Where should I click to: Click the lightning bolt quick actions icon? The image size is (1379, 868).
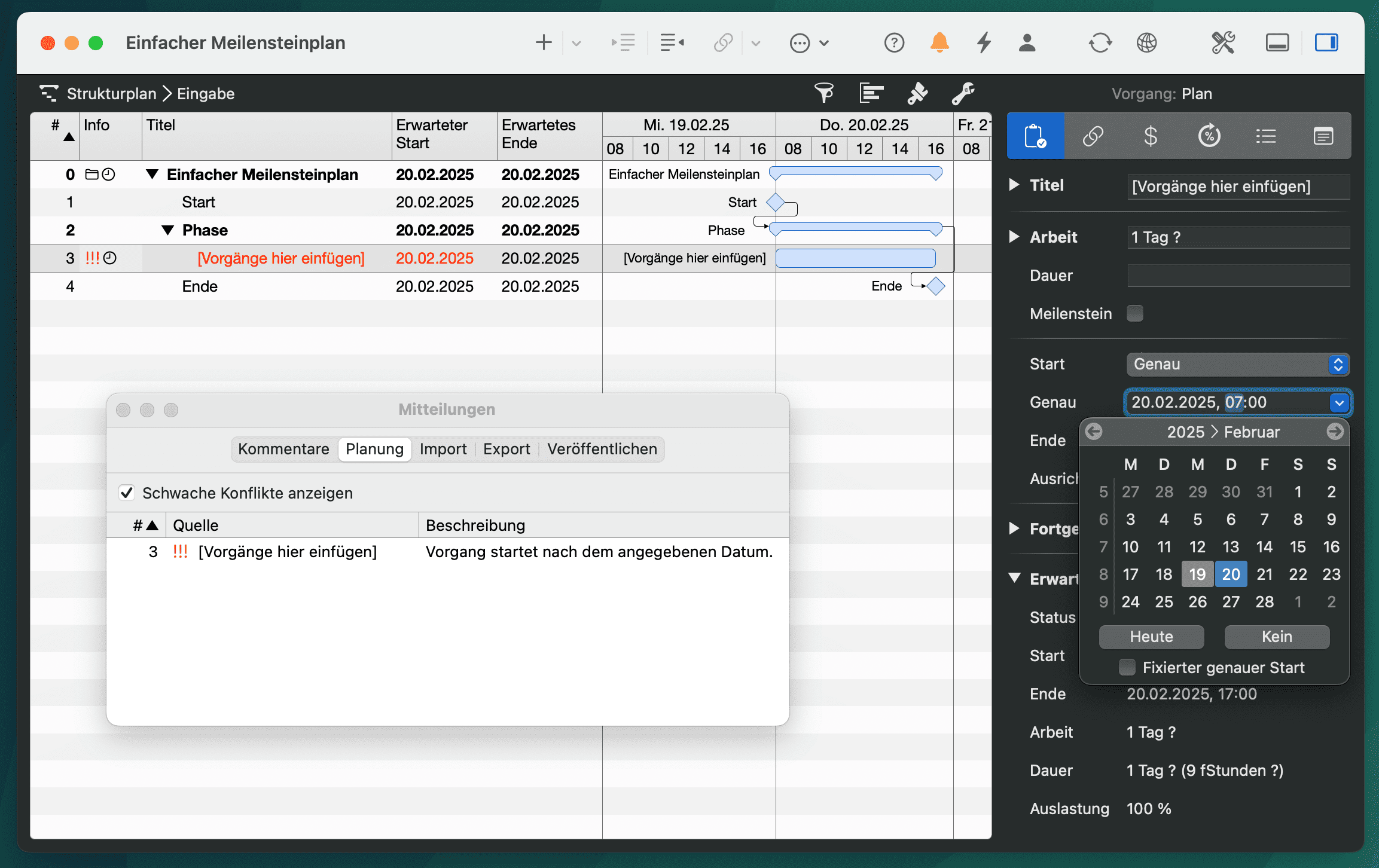coord(984,42)
